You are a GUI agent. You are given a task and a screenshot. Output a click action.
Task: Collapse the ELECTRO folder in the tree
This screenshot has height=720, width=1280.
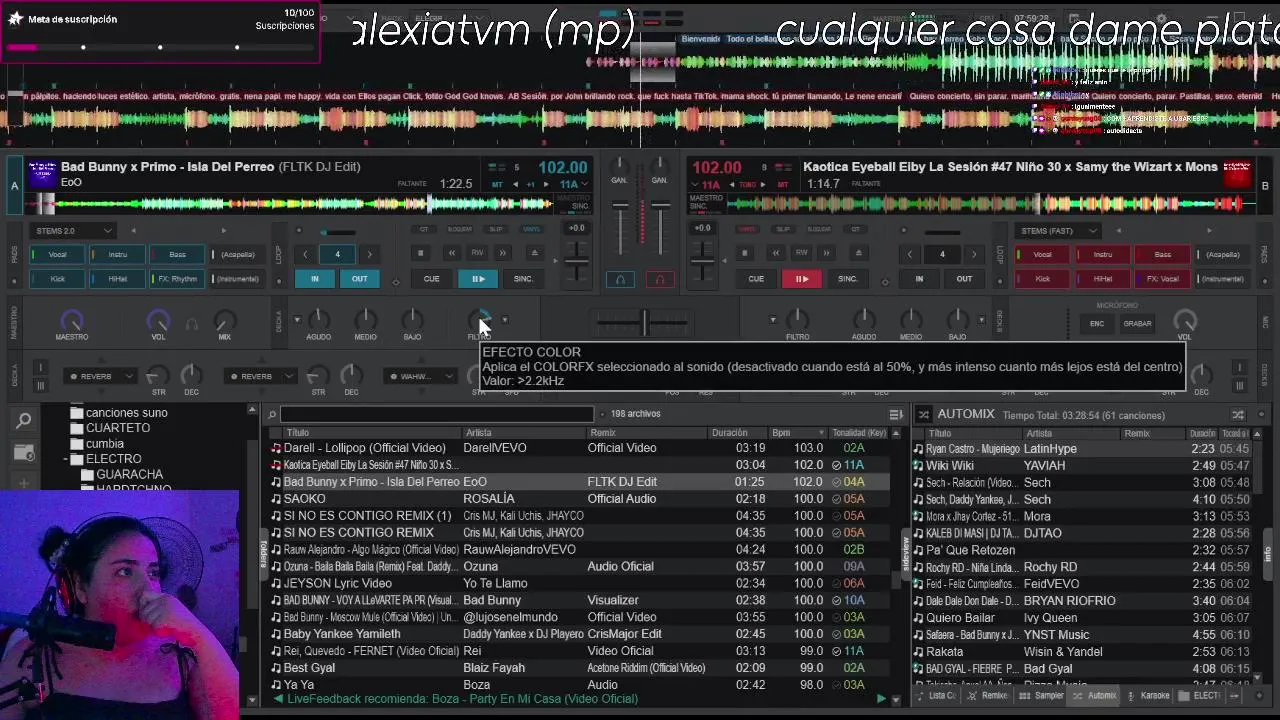pyautogui.click(x=65, y=459)
